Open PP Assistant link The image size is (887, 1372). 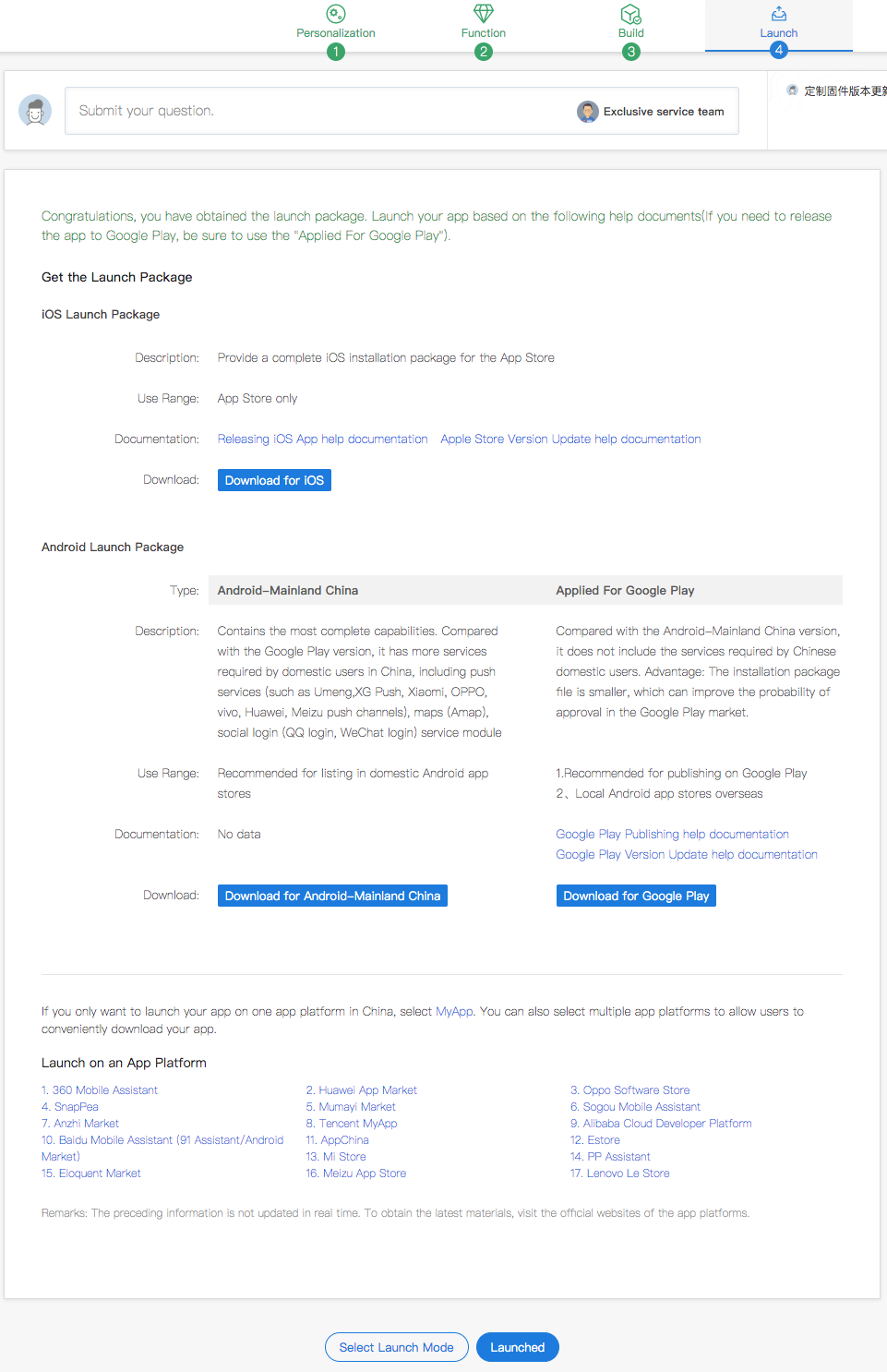tap(610, 1157)
